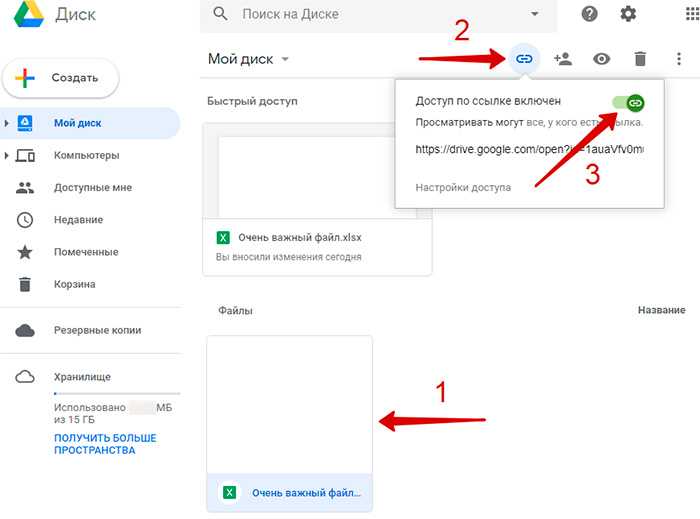Image resolution: width=700 pixels, height=519 pixels.
Task: Select Очень важный файл tile in Файлы
Action: pyautogui.click(x=289, y=424)
